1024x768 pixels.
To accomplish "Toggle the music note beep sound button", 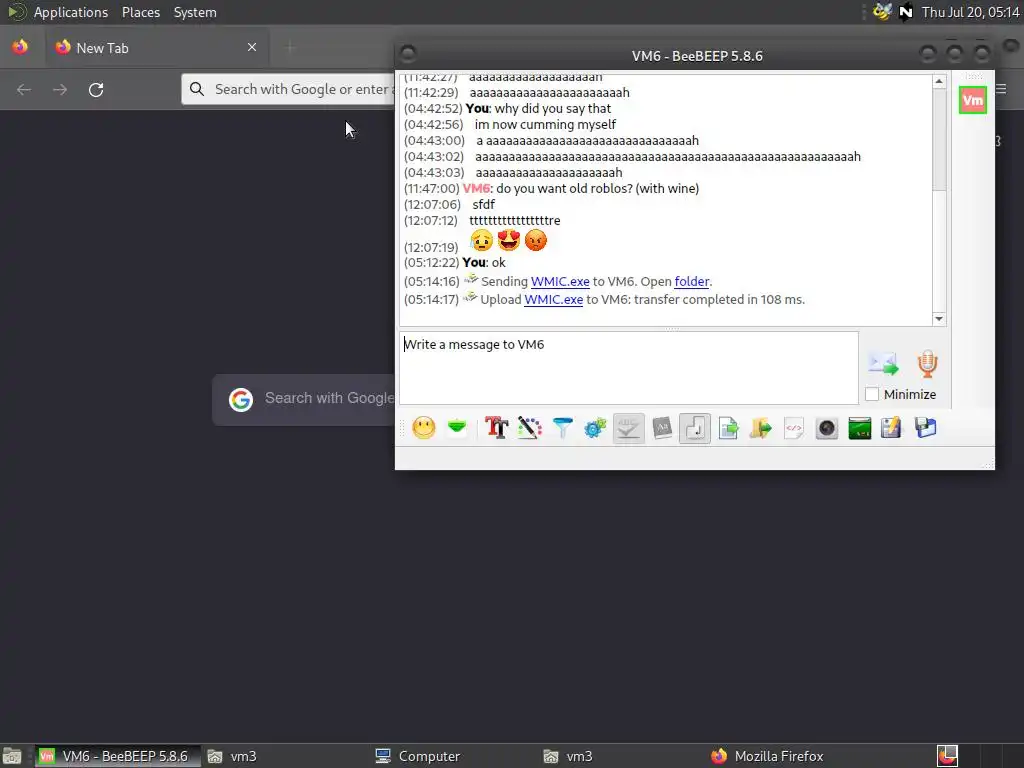I will coord(695,428).
